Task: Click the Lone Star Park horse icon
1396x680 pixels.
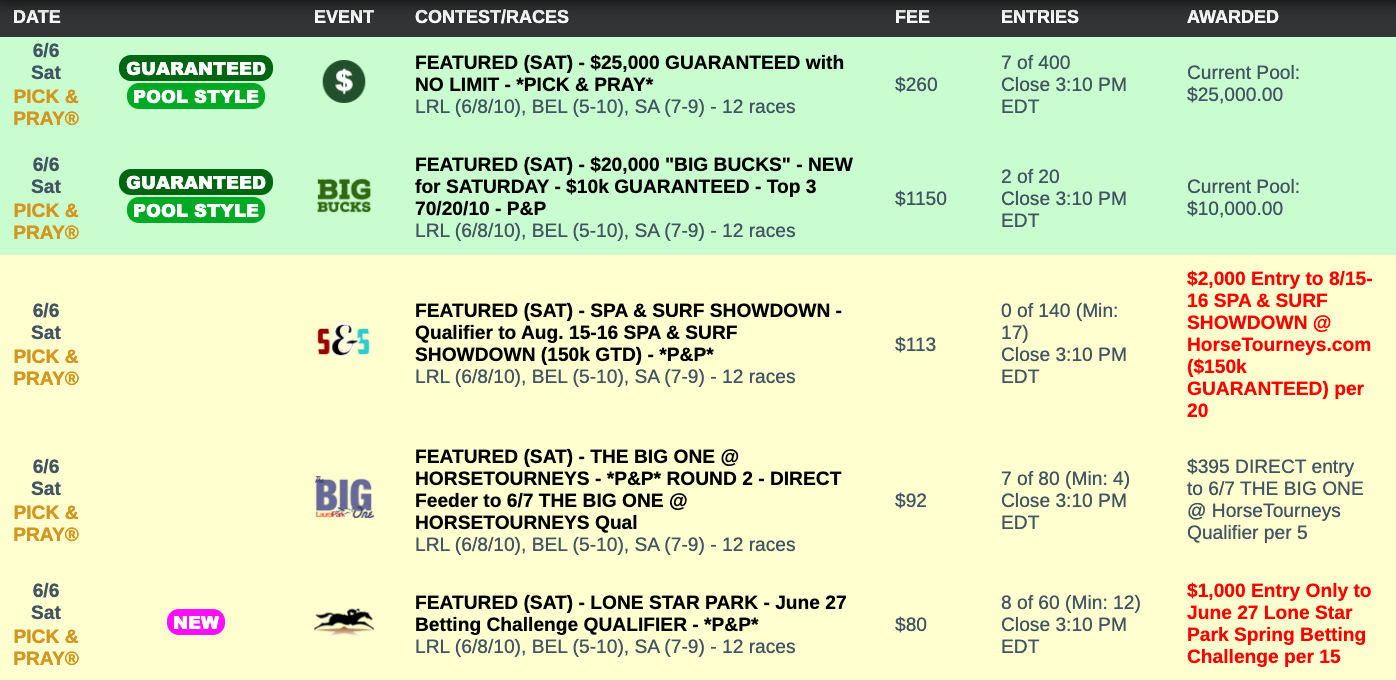Action: [344, 622]
